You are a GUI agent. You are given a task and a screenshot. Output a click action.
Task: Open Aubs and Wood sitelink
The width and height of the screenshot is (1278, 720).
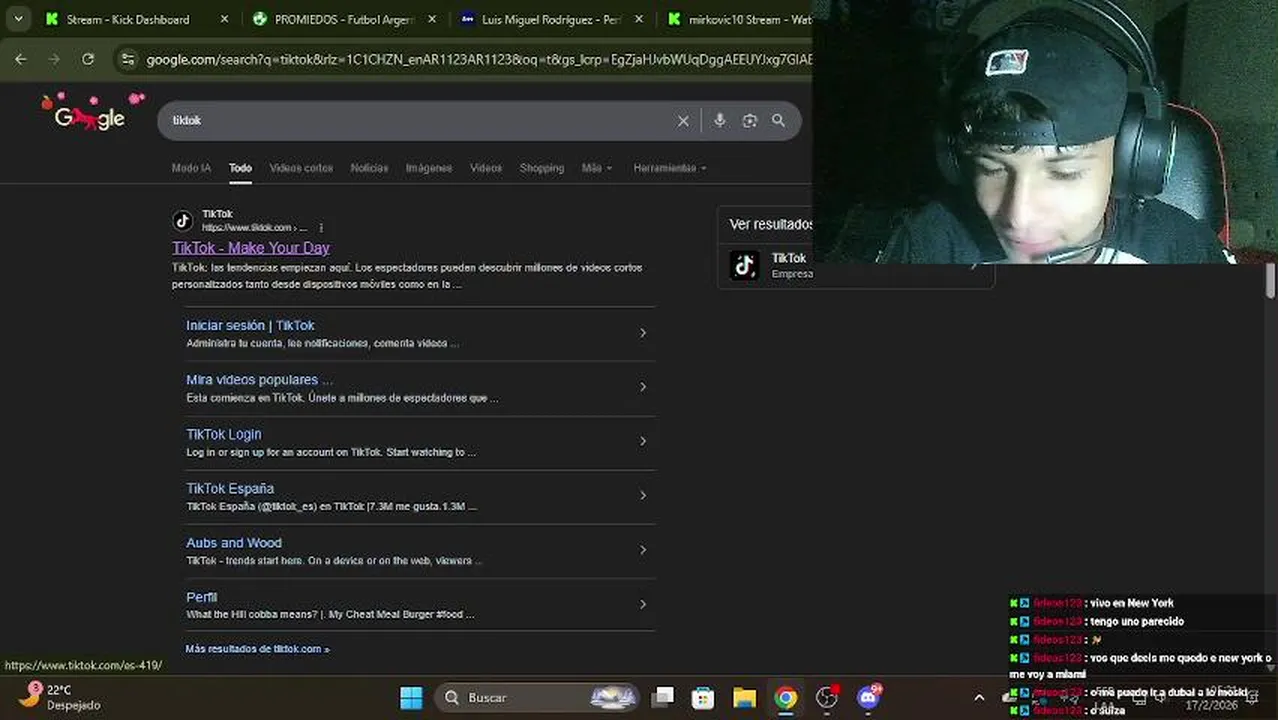pos(234,543)
